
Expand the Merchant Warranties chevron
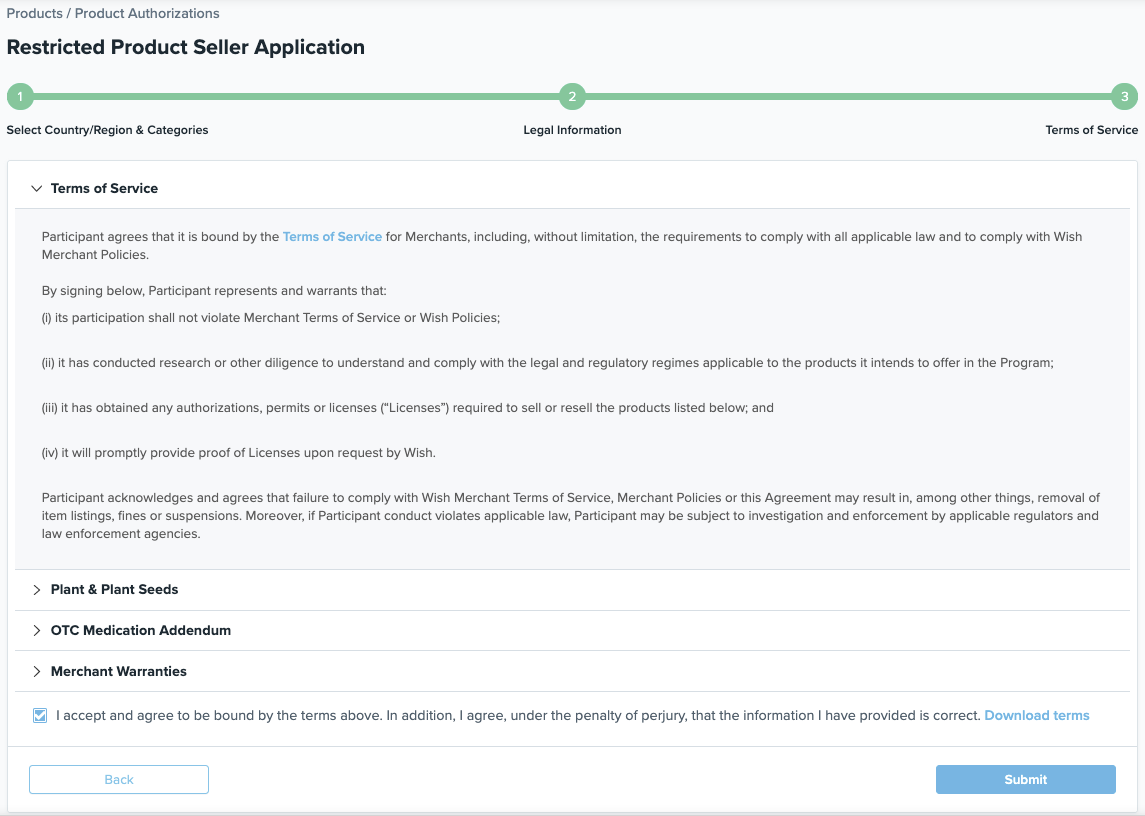pyautogui.click(x=37, y=672)
